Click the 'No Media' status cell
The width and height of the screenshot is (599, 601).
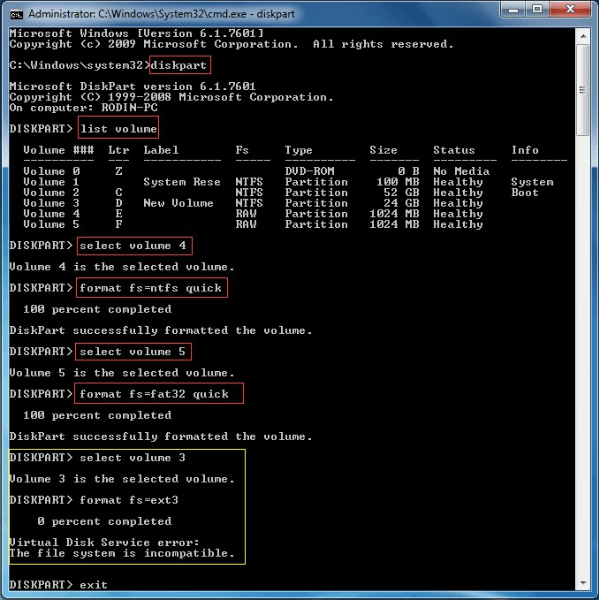(461, 171)
